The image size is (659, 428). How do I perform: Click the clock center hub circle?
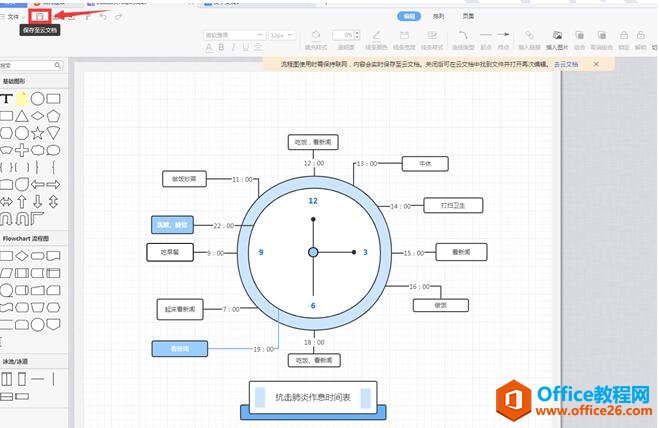[313, 252]
